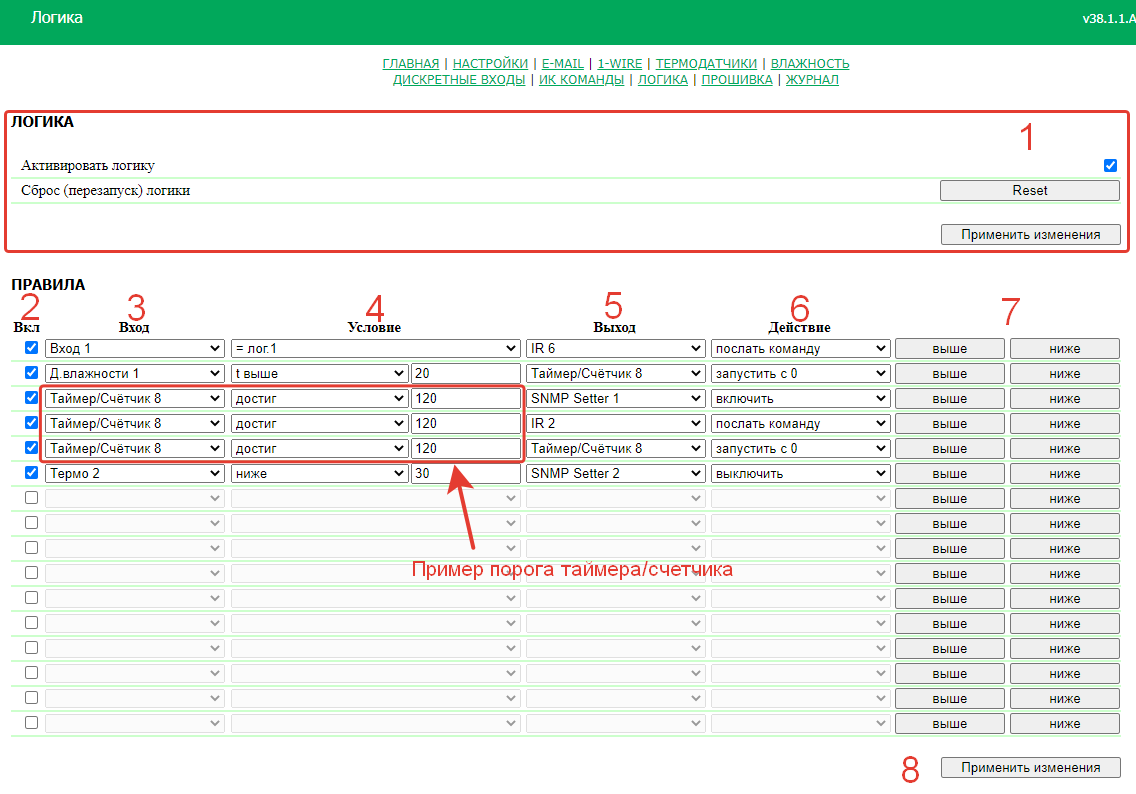Open the 'НАСТРОЙКИ' navigation link
This screenshot has width=1136, height=794.
click(490, 64)
